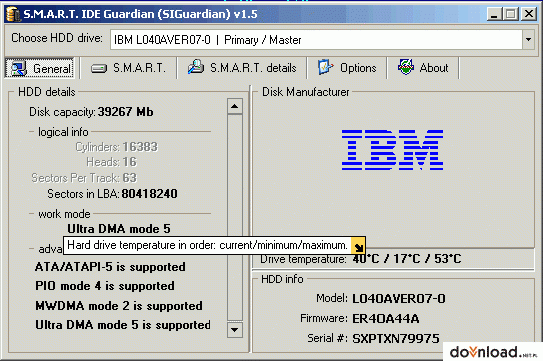Viewport: 543px width, 361px height.
Task: Click the SIGuardian title bar app icon
Action: 13,15
